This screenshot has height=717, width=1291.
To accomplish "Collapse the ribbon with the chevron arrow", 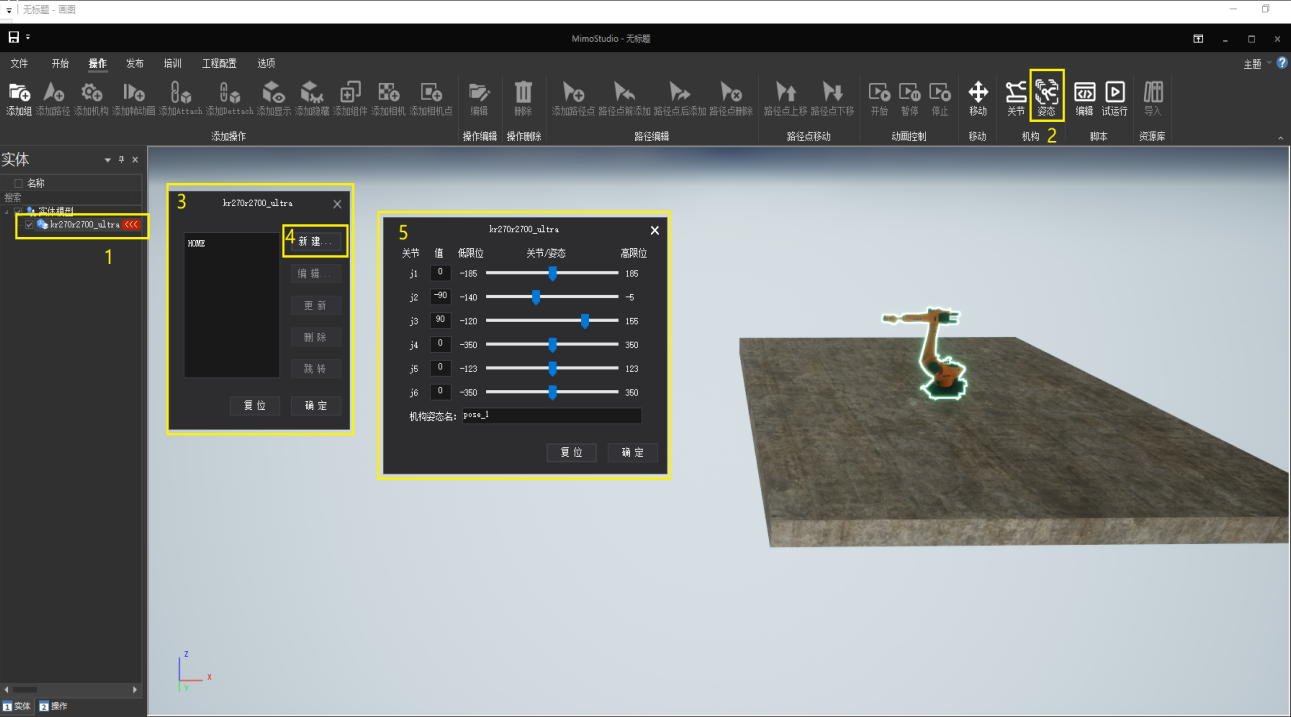I will click(x=1281, y=137).
